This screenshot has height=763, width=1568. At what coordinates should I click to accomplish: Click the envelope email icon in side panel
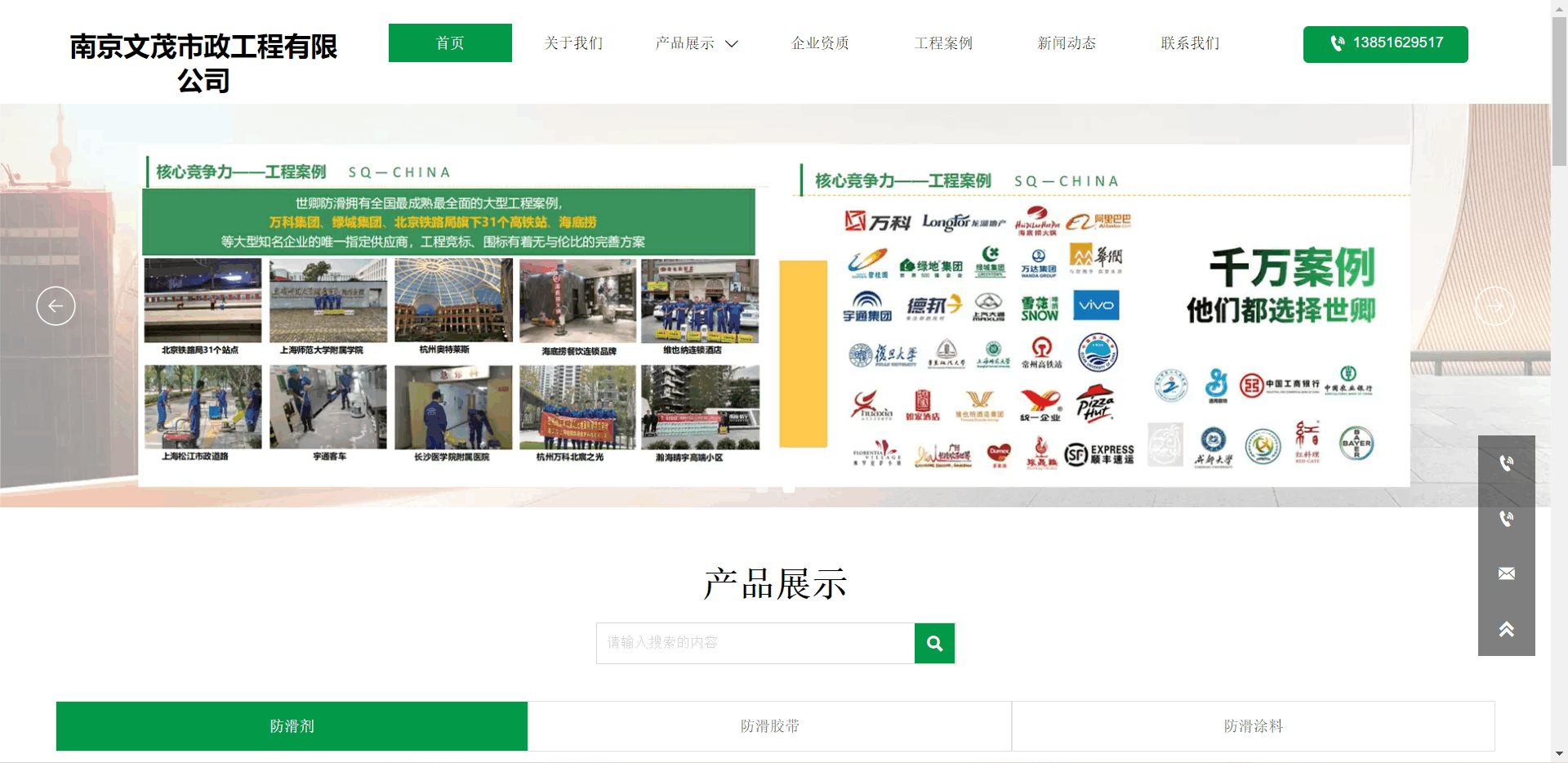pos(1507,573)
